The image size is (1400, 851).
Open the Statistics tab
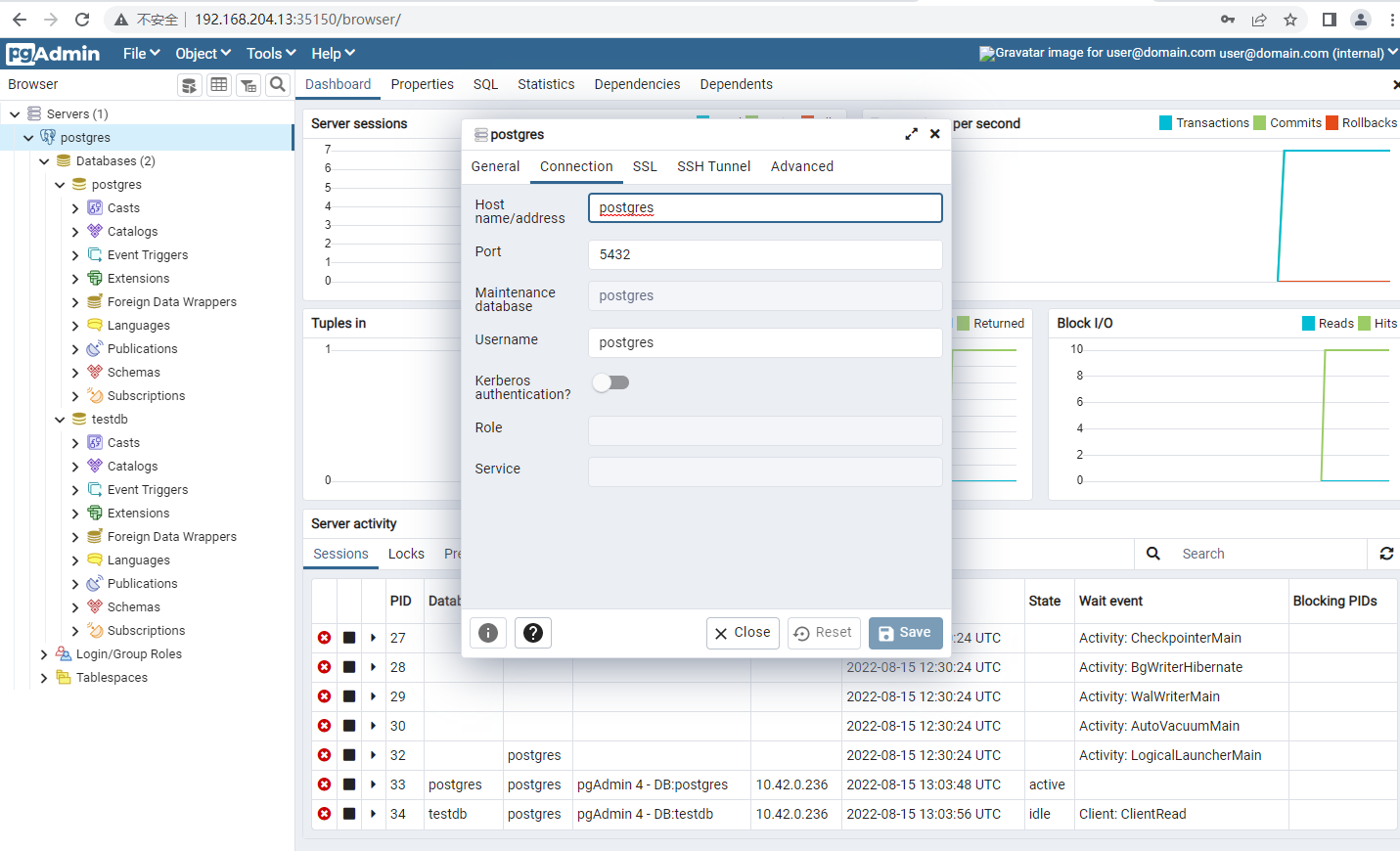546,85
